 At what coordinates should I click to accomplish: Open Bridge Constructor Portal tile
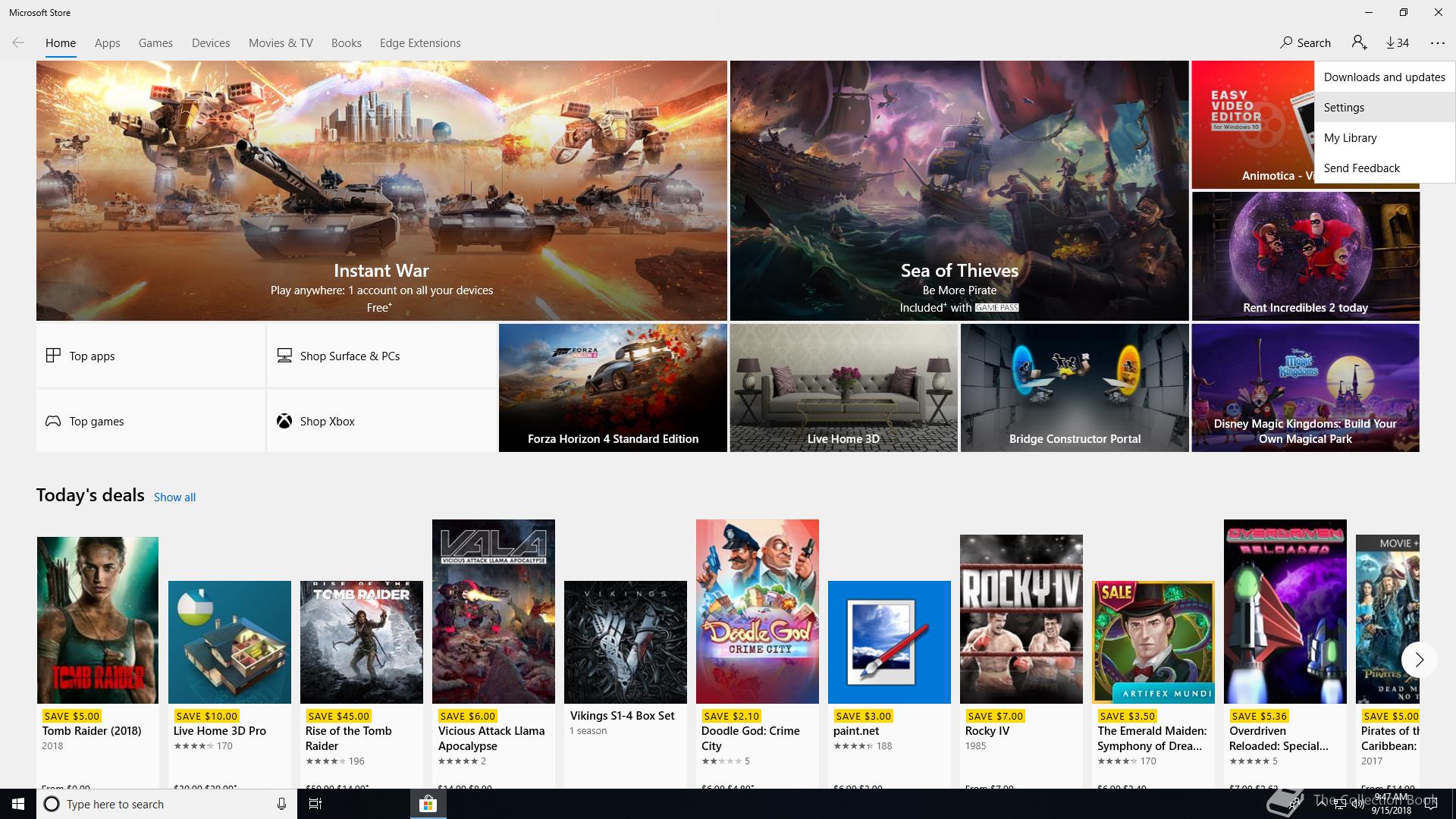[x=1075, y=388]
